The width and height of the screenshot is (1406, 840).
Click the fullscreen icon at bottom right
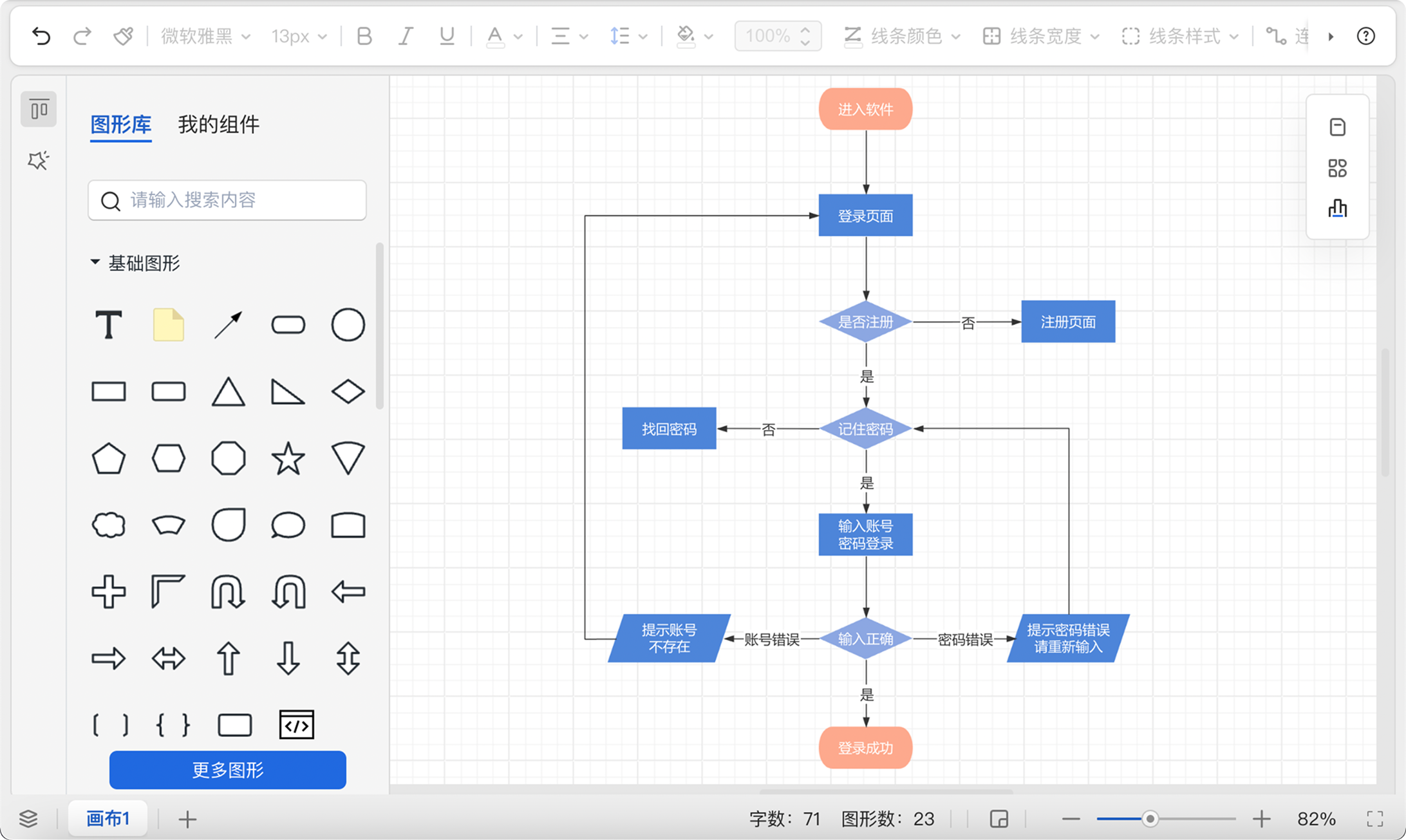(1374, 819)
